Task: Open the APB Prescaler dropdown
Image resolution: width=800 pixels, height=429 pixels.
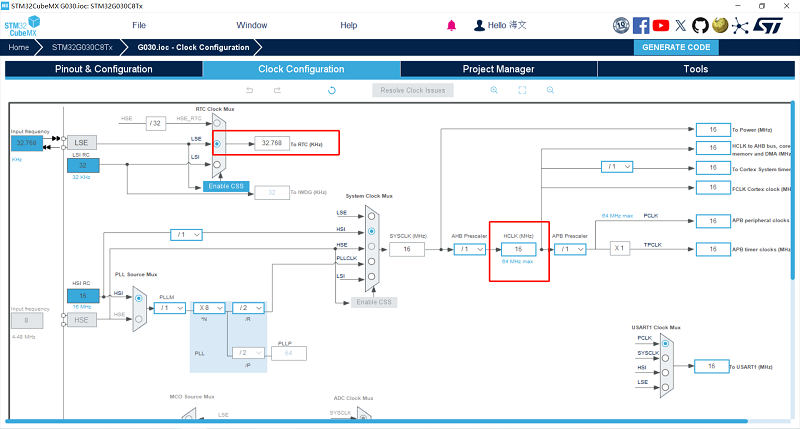Action: (569, 249)
